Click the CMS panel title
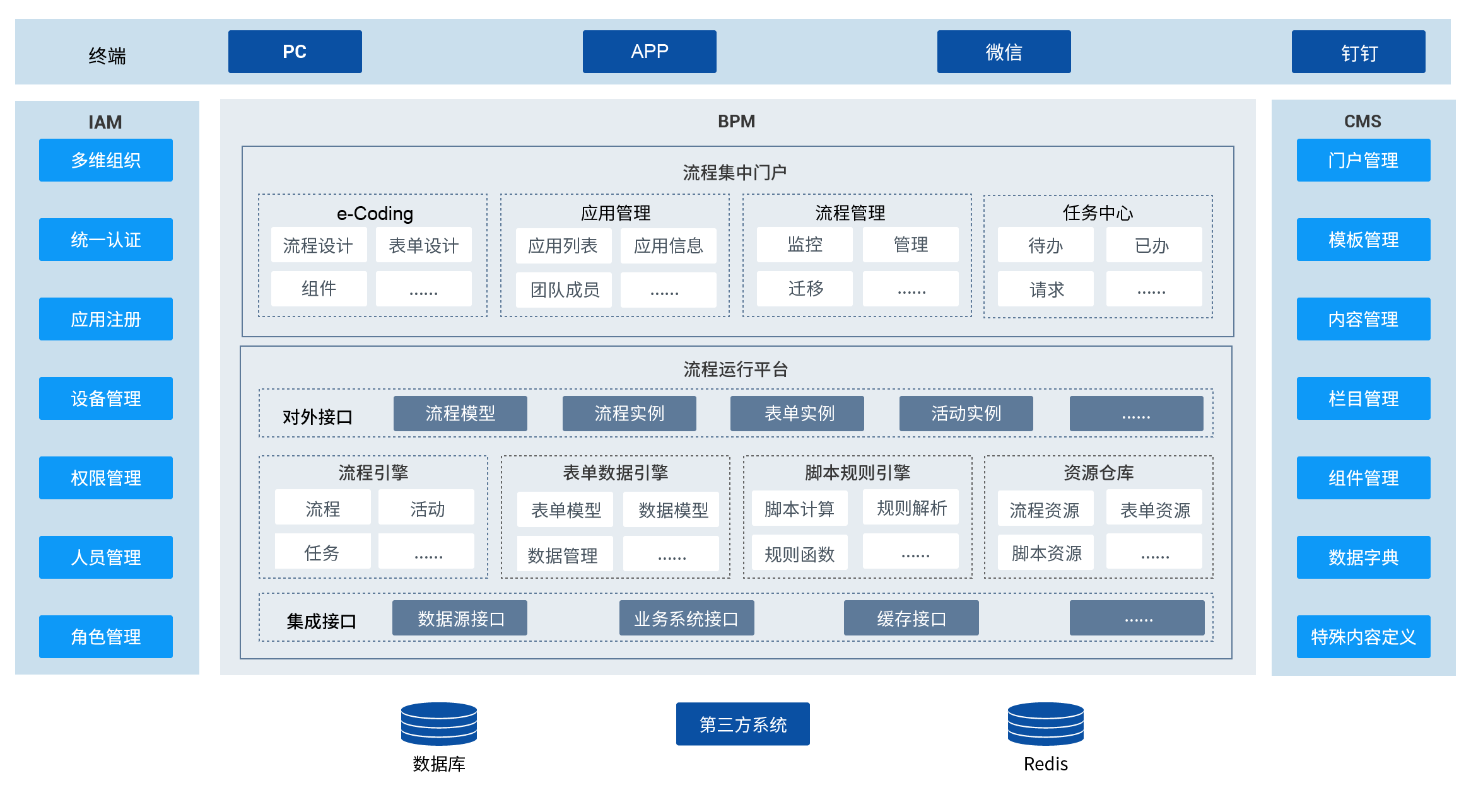Image resolution: width=1471 pixels, height=812 pixels. click(1363, 121)
